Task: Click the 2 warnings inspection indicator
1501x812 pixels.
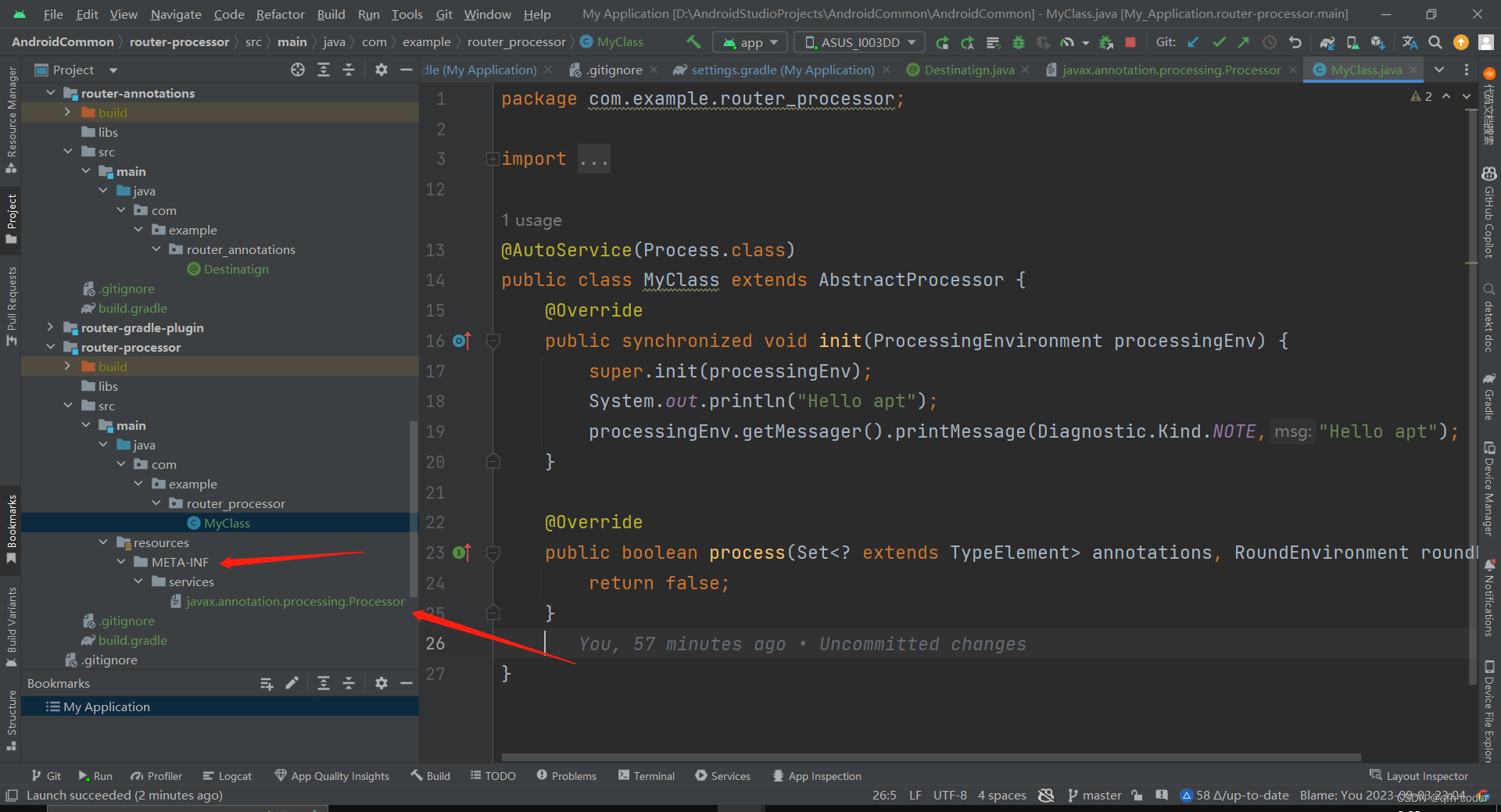Action: click(1421, 96)
